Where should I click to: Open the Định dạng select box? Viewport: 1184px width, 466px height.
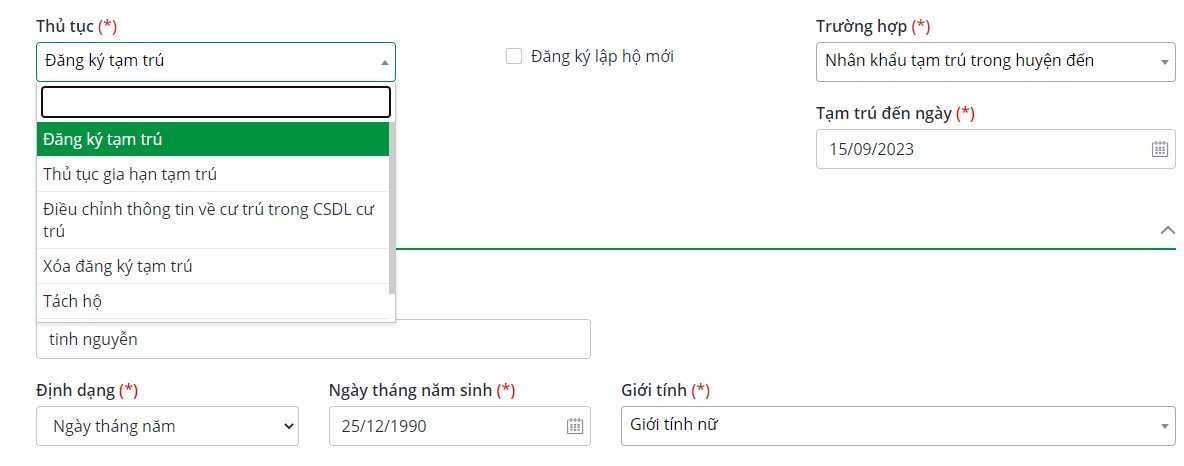(x=167, y=426)
